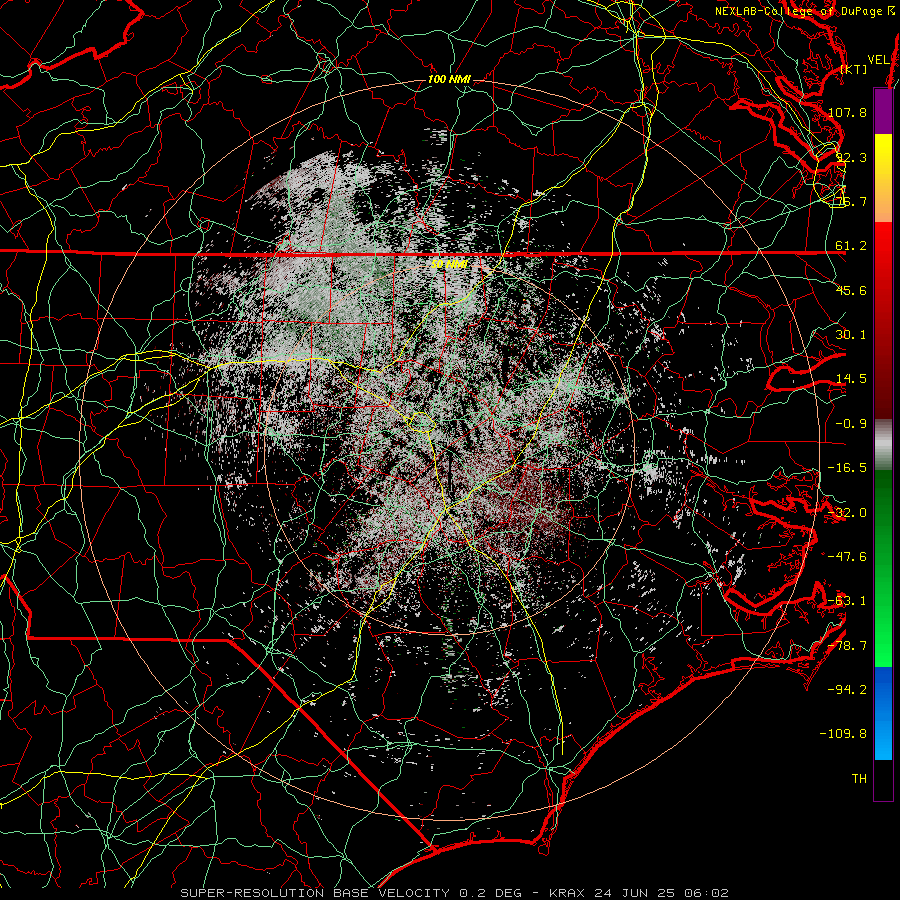Select the -109.8 velocity scale value
This screenshot has height=900, width=900.
[844, 734]
